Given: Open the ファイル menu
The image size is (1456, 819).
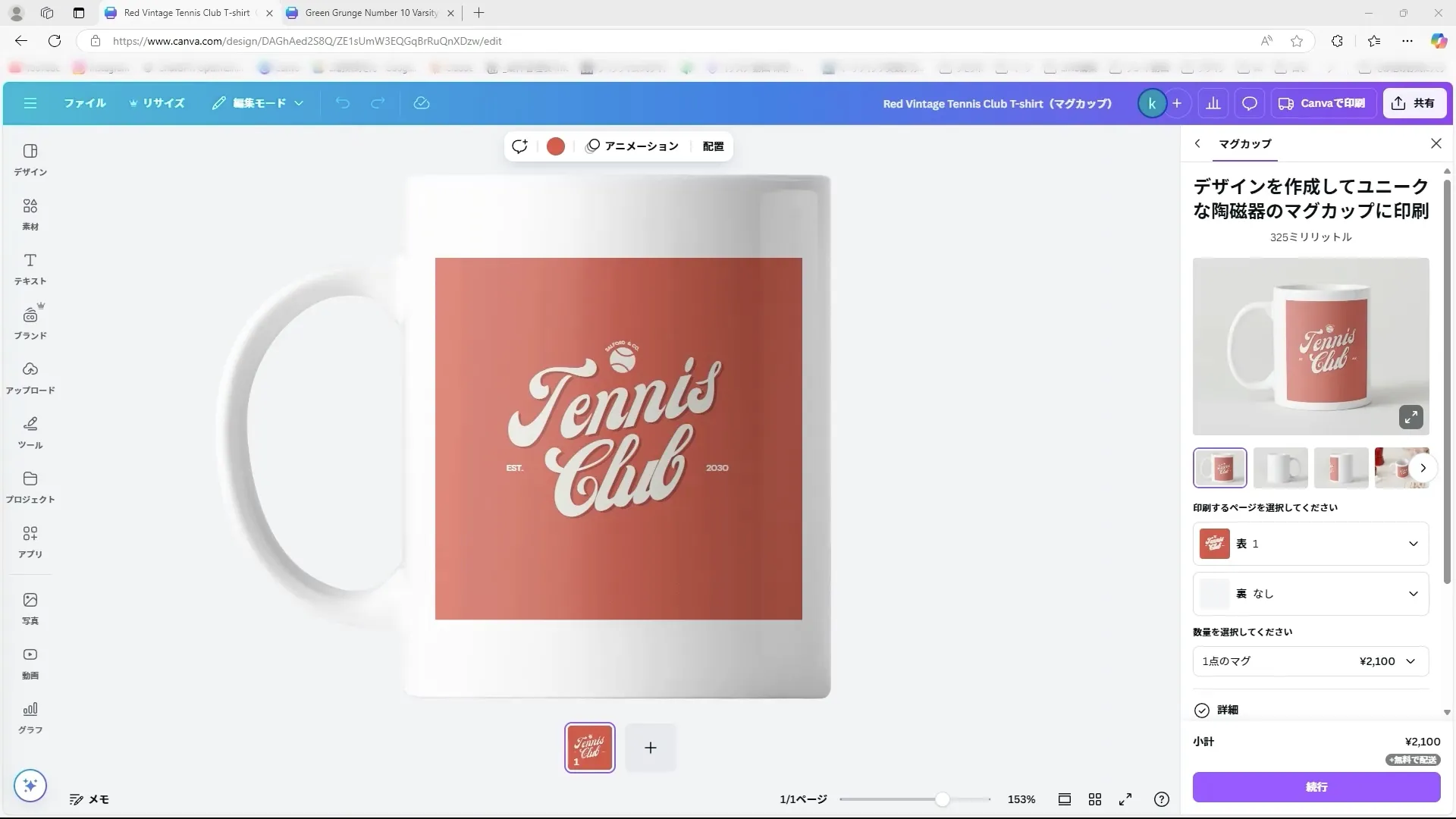Looking at the screenshot, I should click(x=84, y=103).
